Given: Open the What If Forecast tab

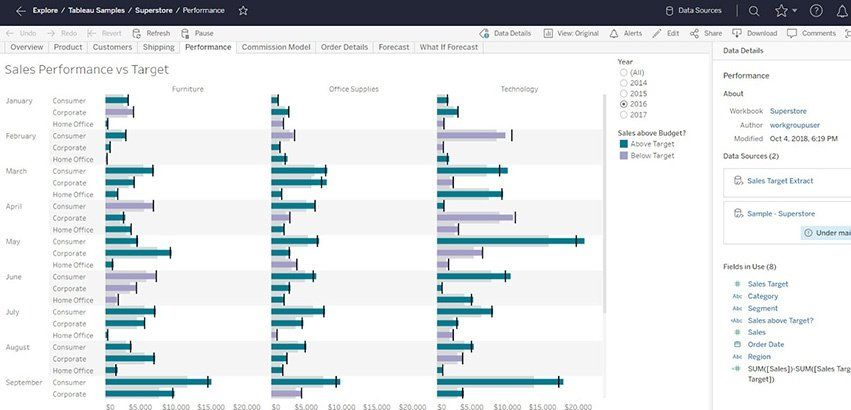Looking at the screenshot, I should pyautogui.click(x=448, y=47).
